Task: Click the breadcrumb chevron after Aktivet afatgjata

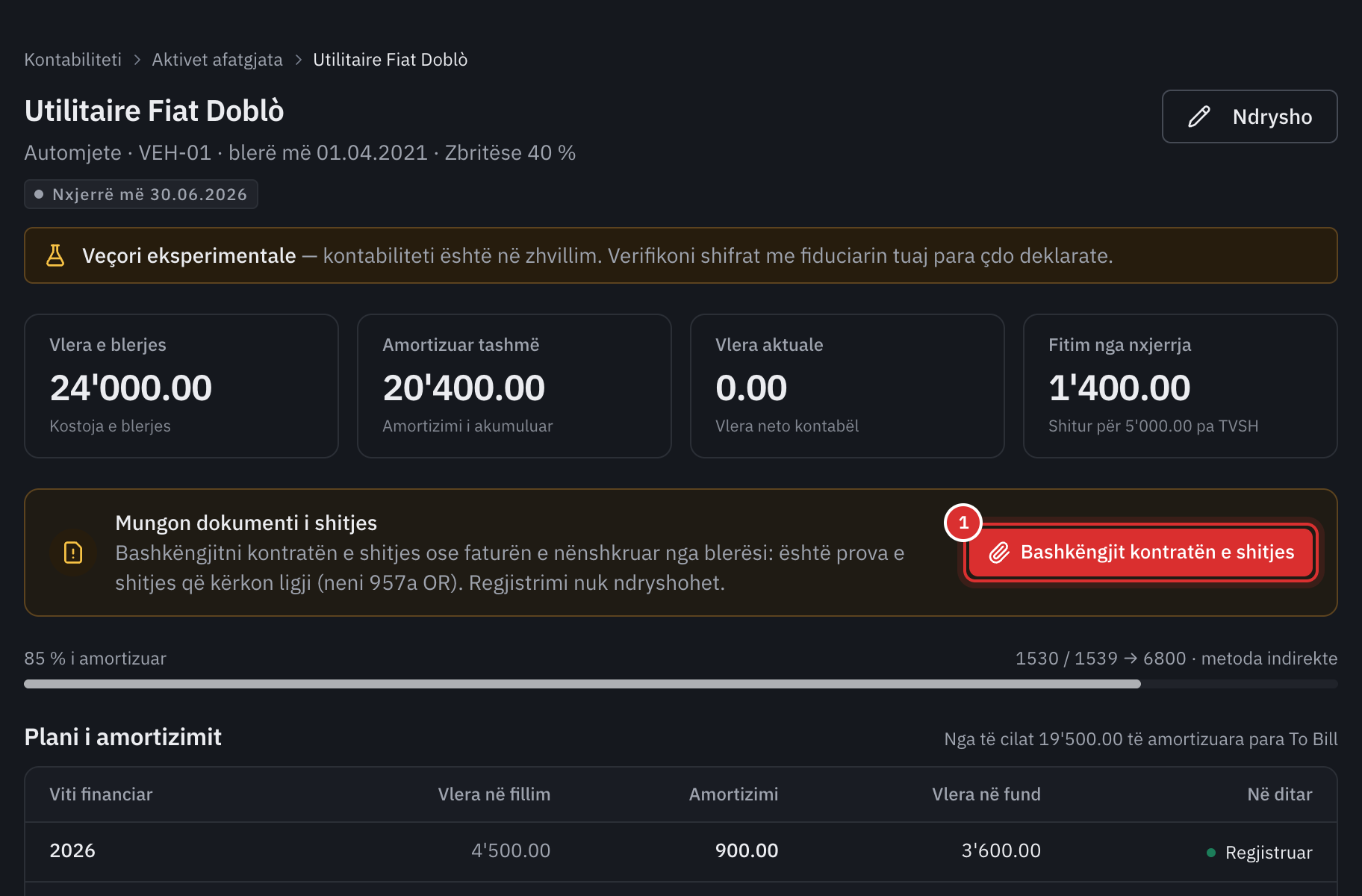Action: (299, 60)
